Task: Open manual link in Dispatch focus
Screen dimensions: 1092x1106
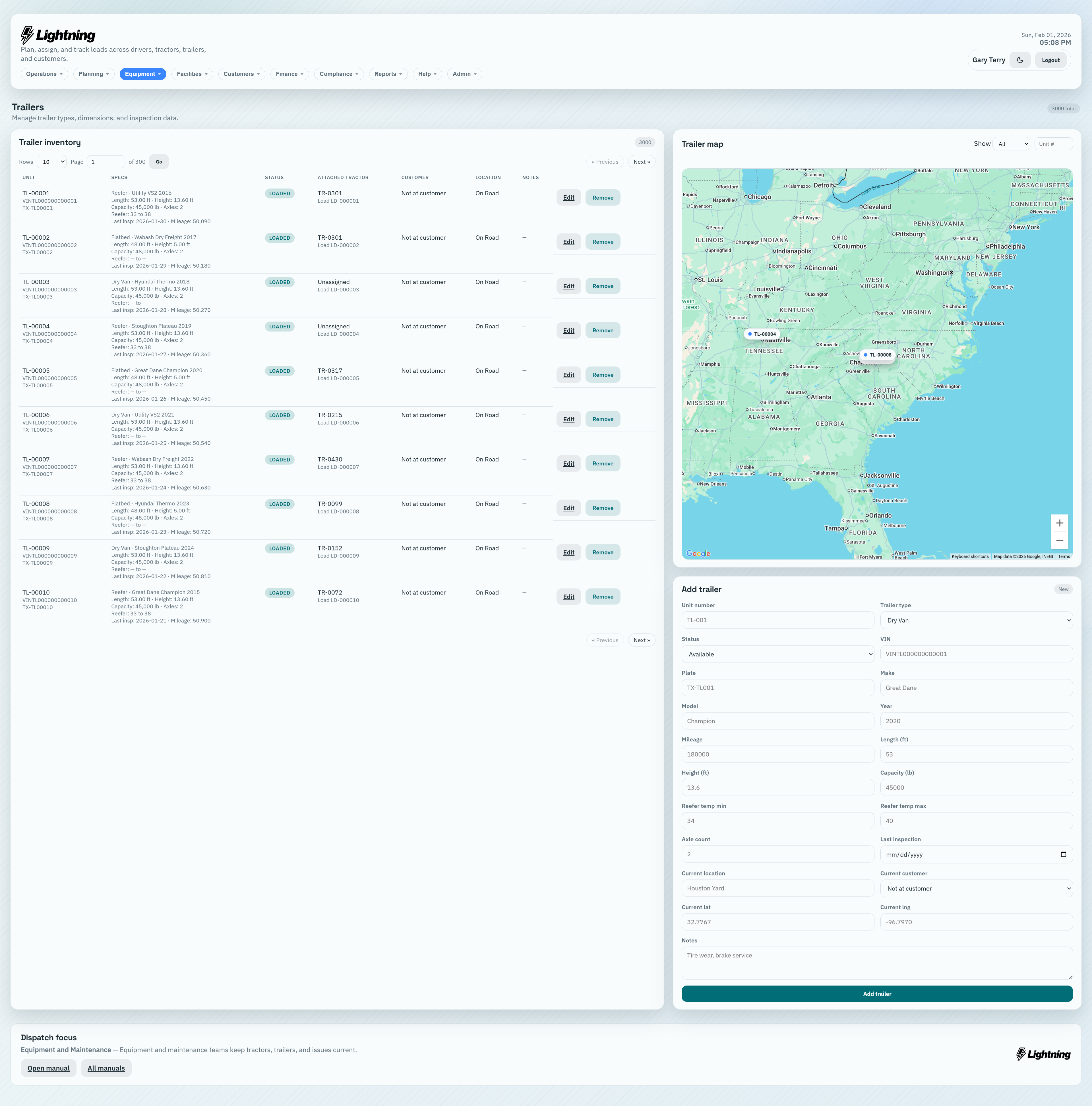Action: [x=49, y=1068]
